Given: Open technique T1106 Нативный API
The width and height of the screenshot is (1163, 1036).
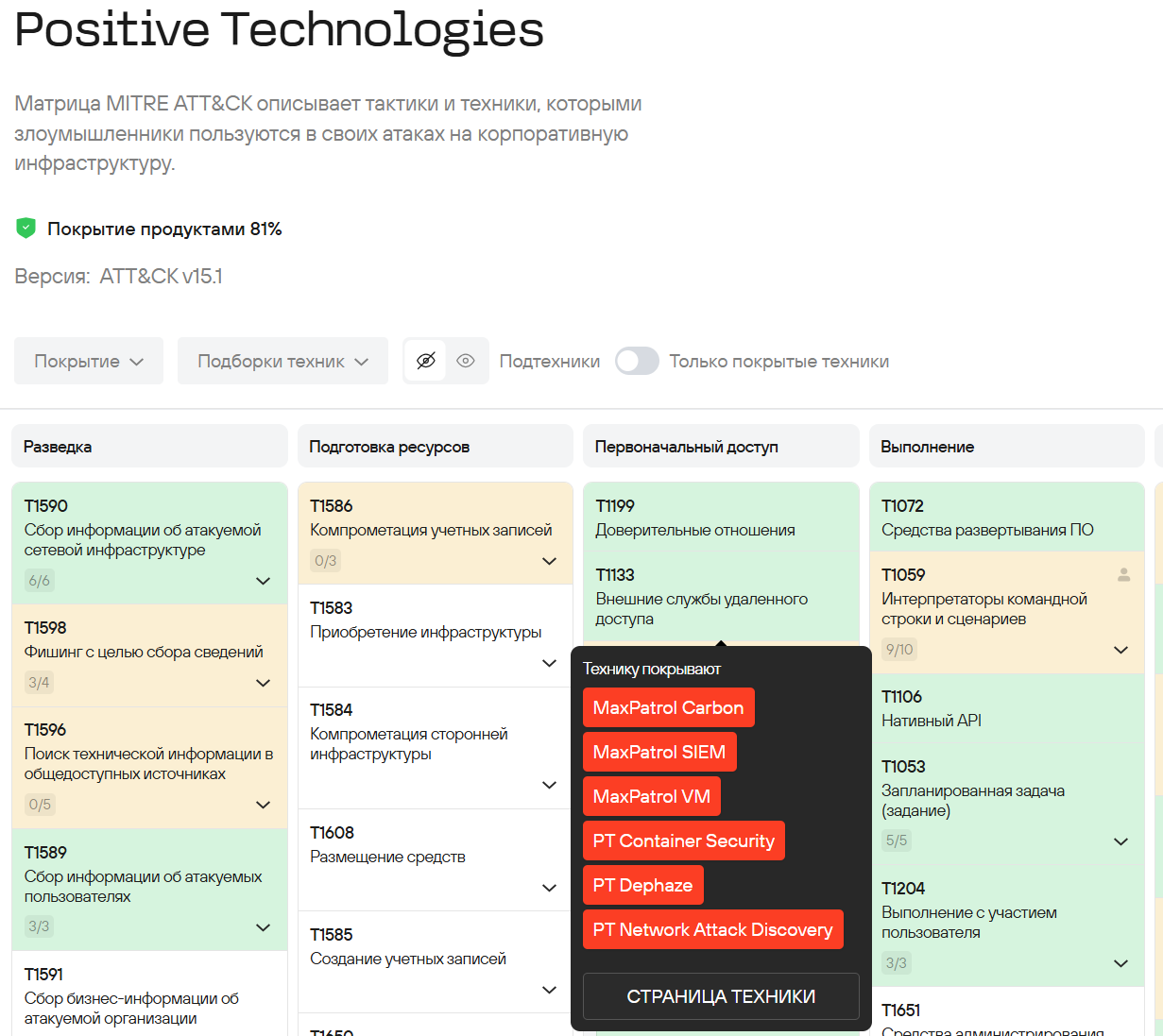Looking at the screenshot, I should 1007,708.
